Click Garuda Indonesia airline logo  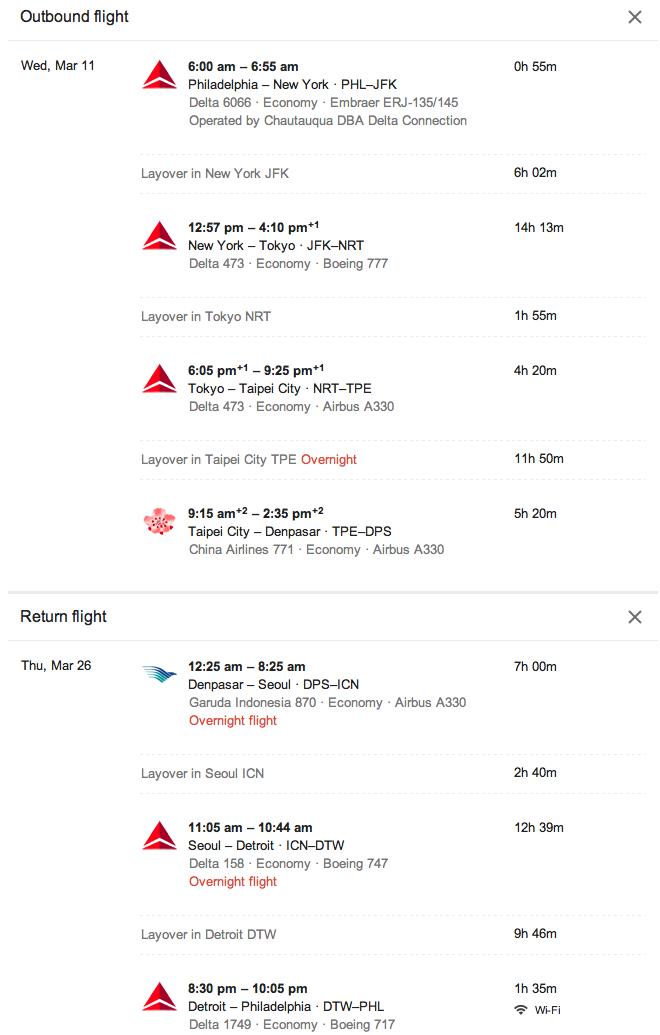160,674
